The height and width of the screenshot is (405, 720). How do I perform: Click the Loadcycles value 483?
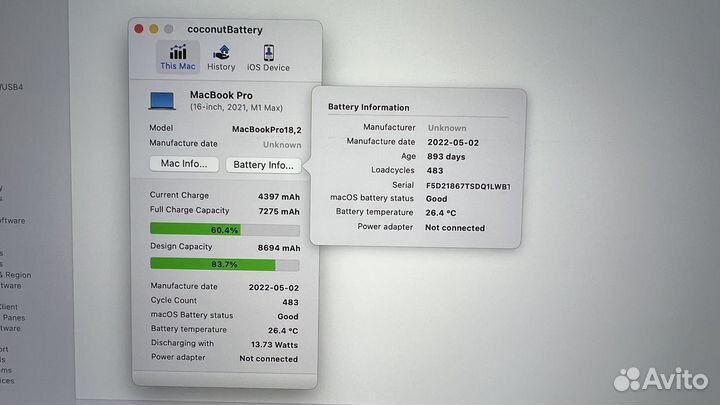click(x=435, y=171)
